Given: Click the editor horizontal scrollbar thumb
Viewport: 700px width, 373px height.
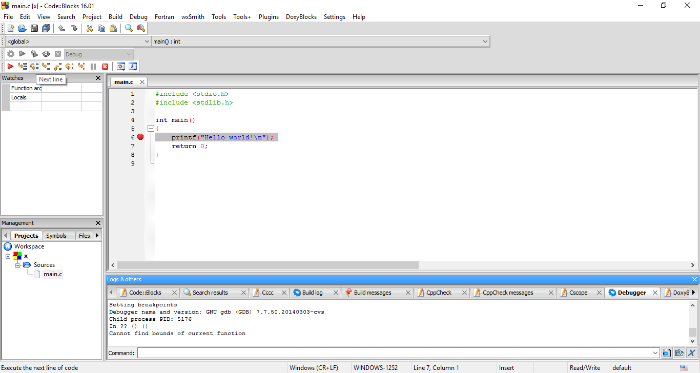Looking at the screenshot, I should pos(268,265).
